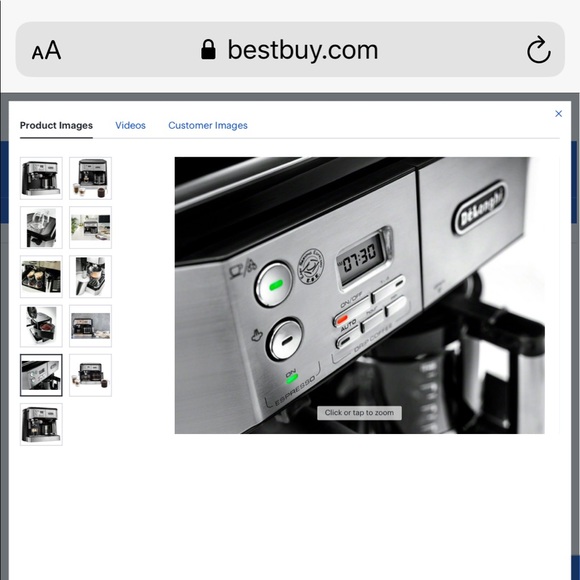Select thumbnail of milk frother with cappuccino
Viewport: 580px width, 580px height.
(90, 277)
